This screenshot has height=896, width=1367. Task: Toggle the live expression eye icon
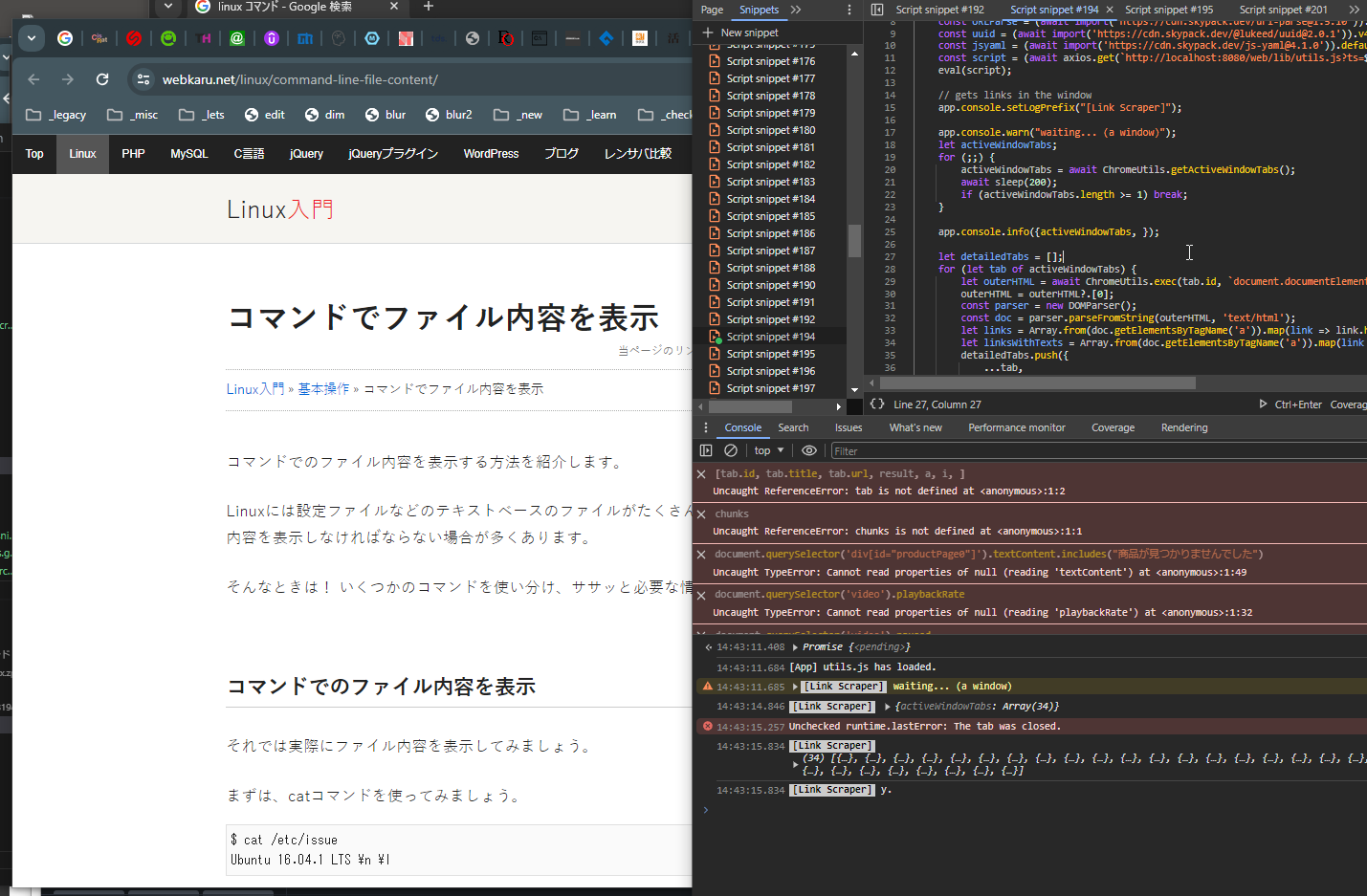point(809,450)
